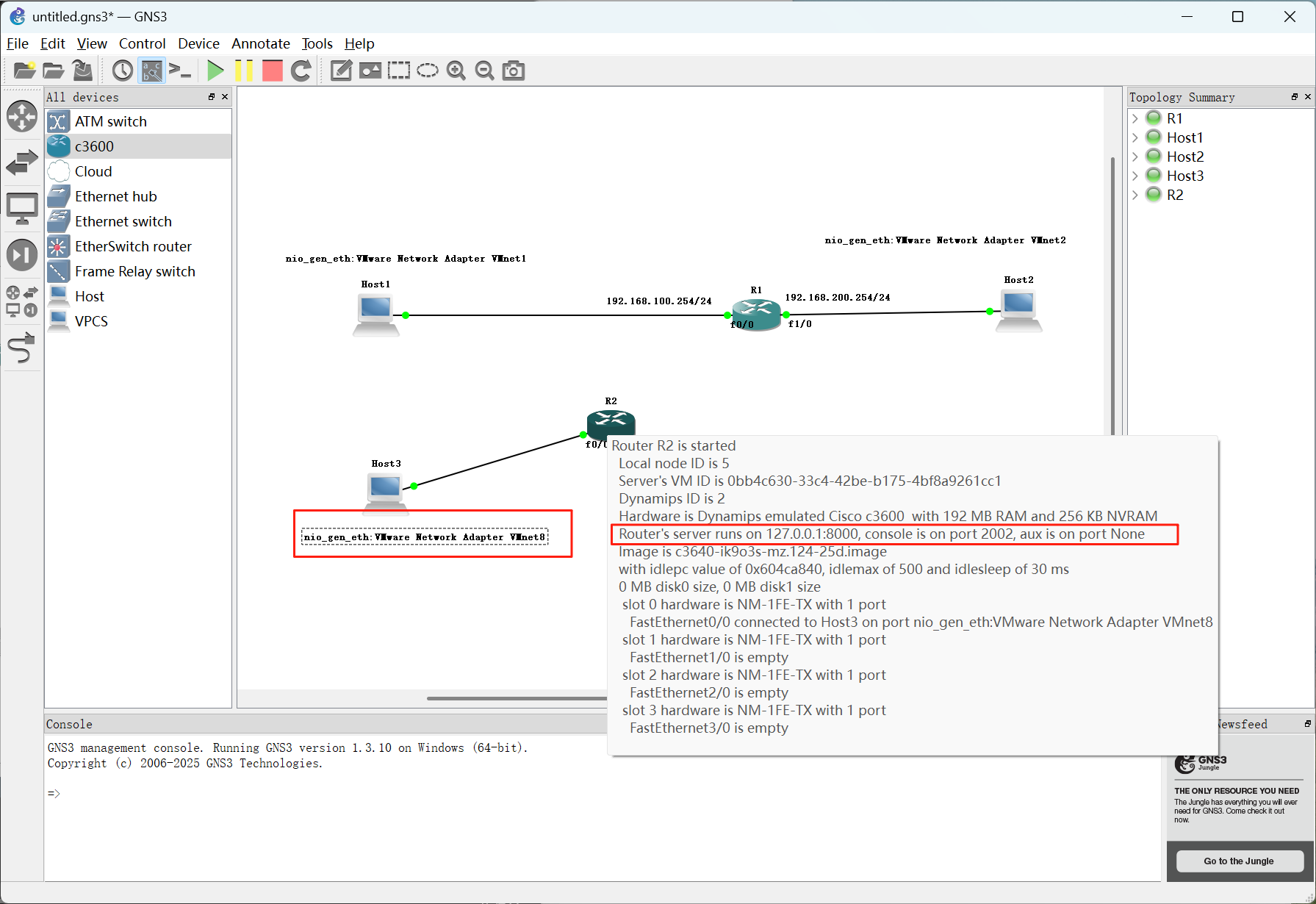
Task: Open the View menu
Action: pos(92,43)
